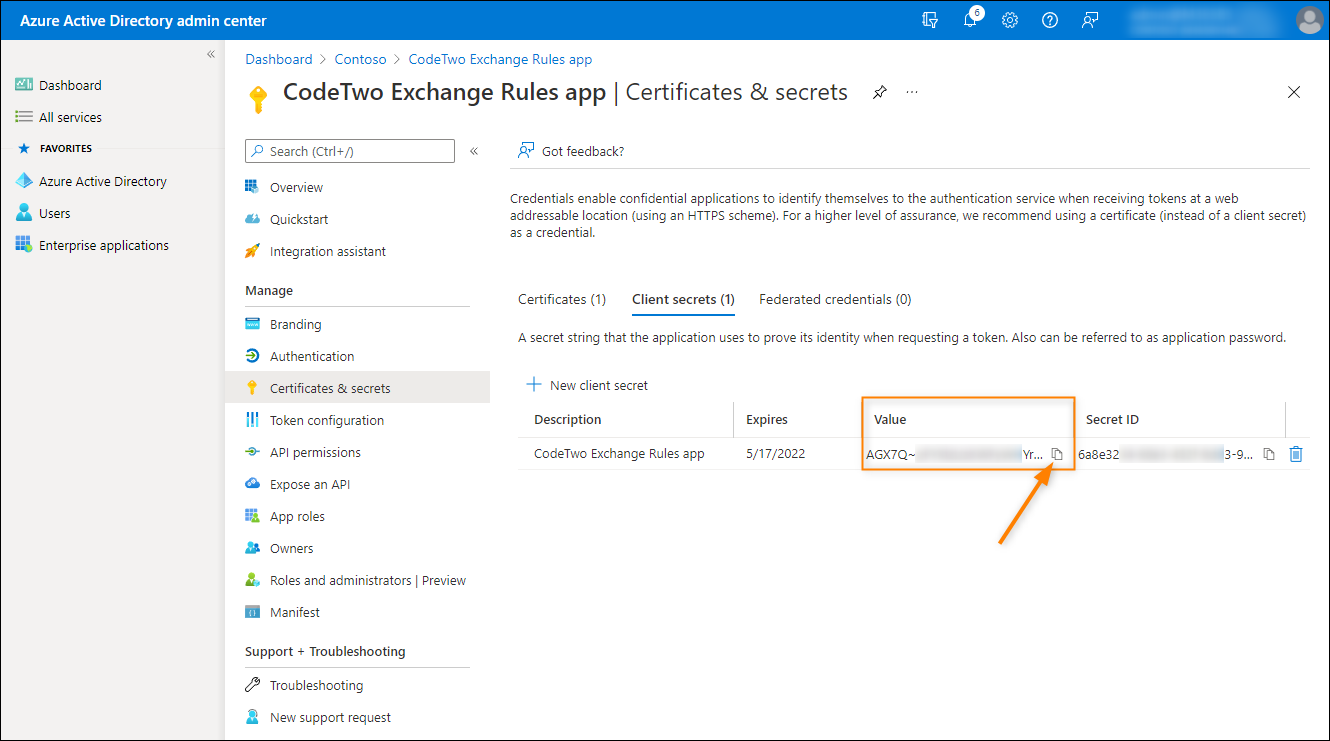Copy the Secret ID
1330x741 pixels.
coord(1269,454)
